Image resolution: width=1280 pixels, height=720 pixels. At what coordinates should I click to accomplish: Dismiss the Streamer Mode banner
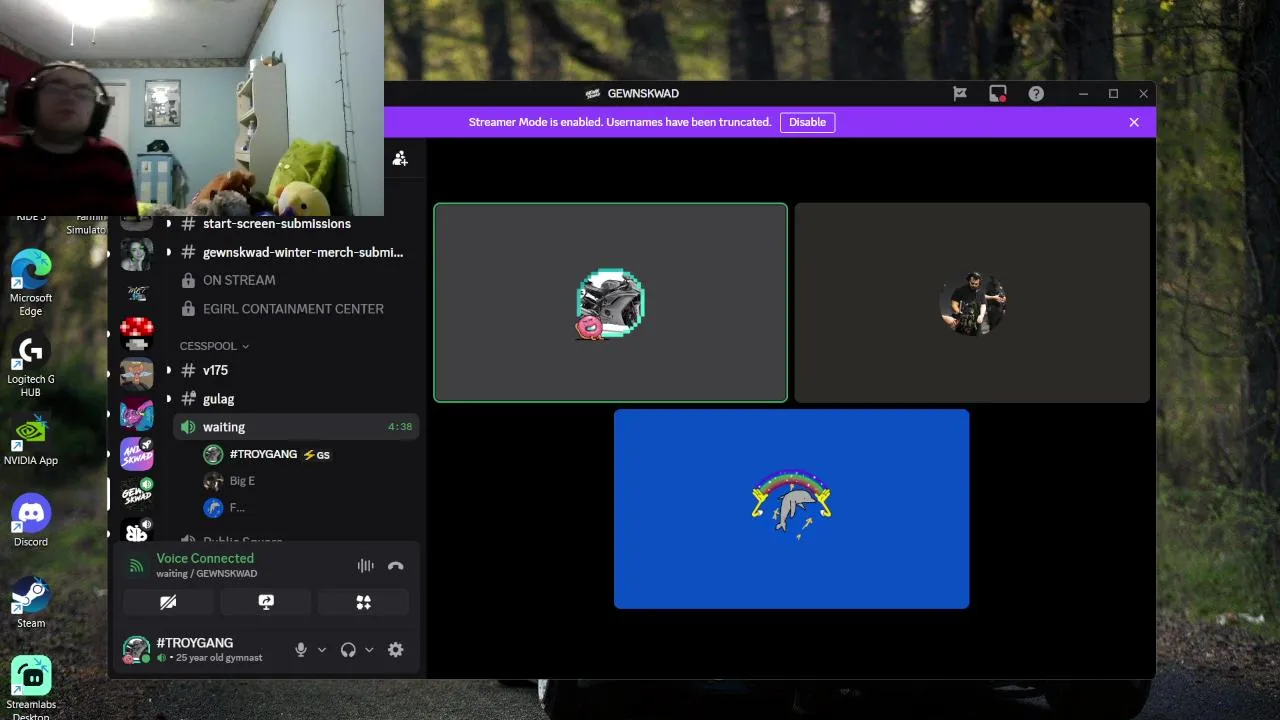click(1134, 122)
